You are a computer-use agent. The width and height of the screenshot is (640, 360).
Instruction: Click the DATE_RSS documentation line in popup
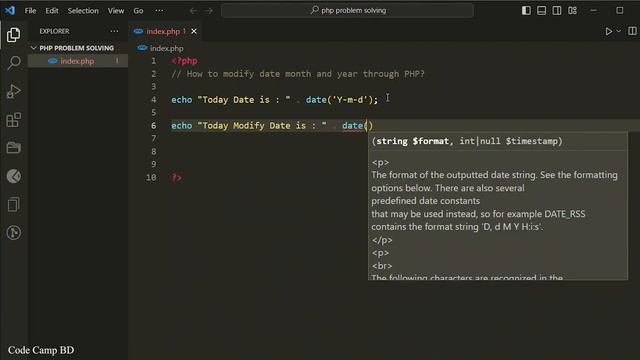pyautogui.click(x=478, y=214)
